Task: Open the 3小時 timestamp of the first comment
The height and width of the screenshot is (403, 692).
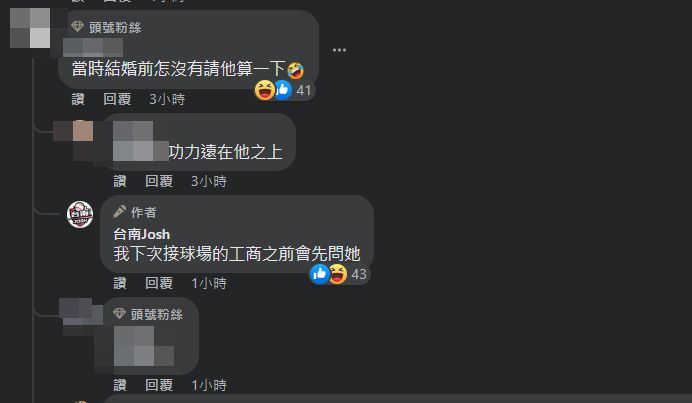Action: pyautogui.click(x=167, y=99)
